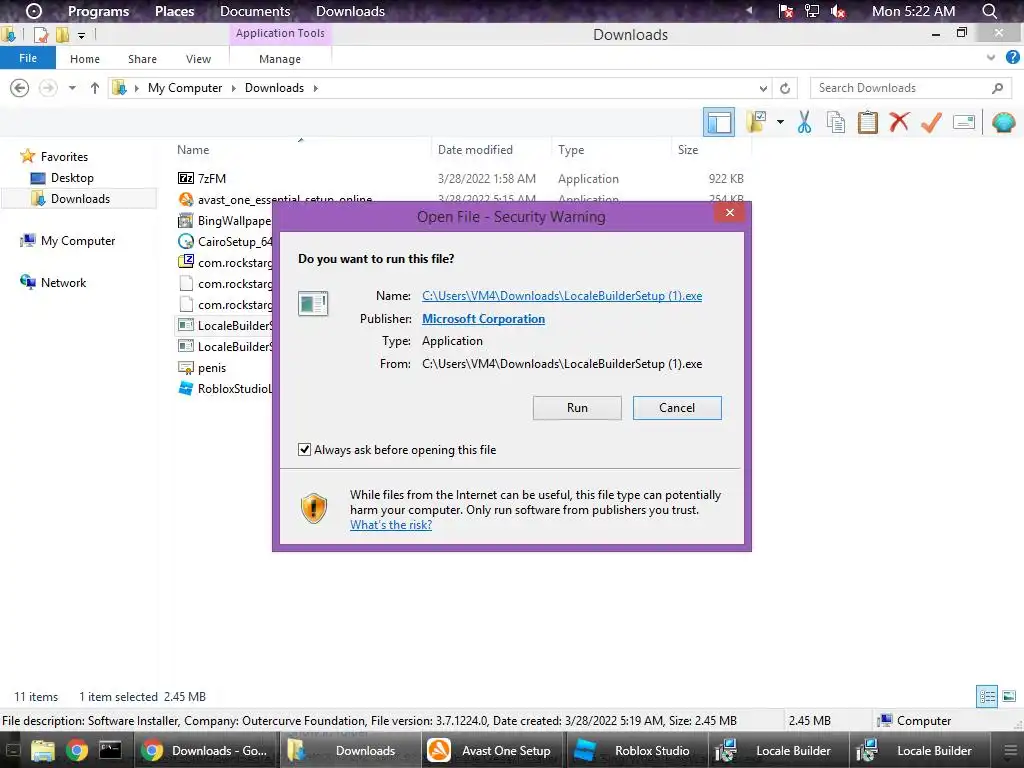Click the Rename icon in toolbar
1024x768 pixels.
(964, 122)
